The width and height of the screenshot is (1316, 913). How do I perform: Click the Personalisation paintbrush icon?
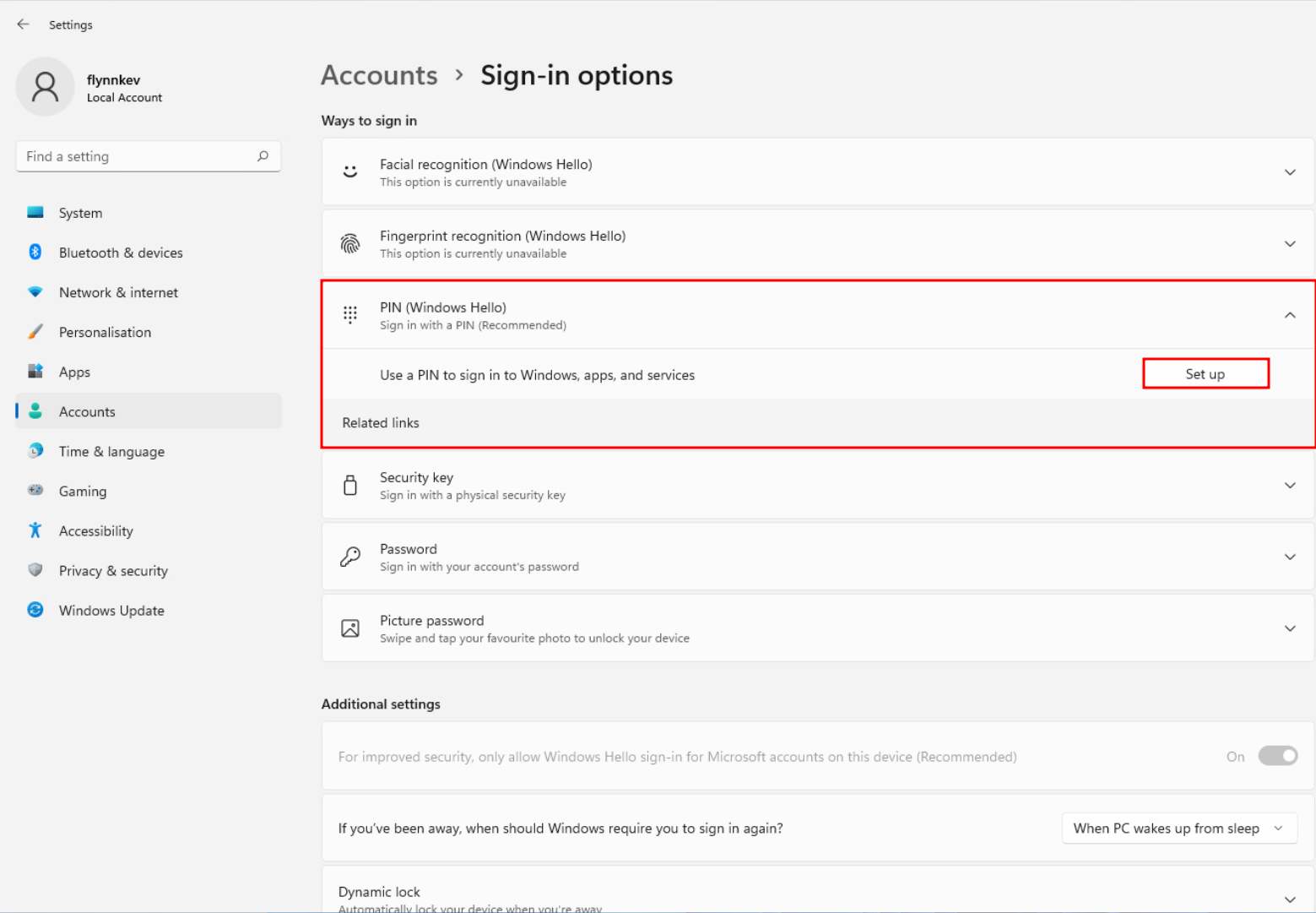pos(35,332)
